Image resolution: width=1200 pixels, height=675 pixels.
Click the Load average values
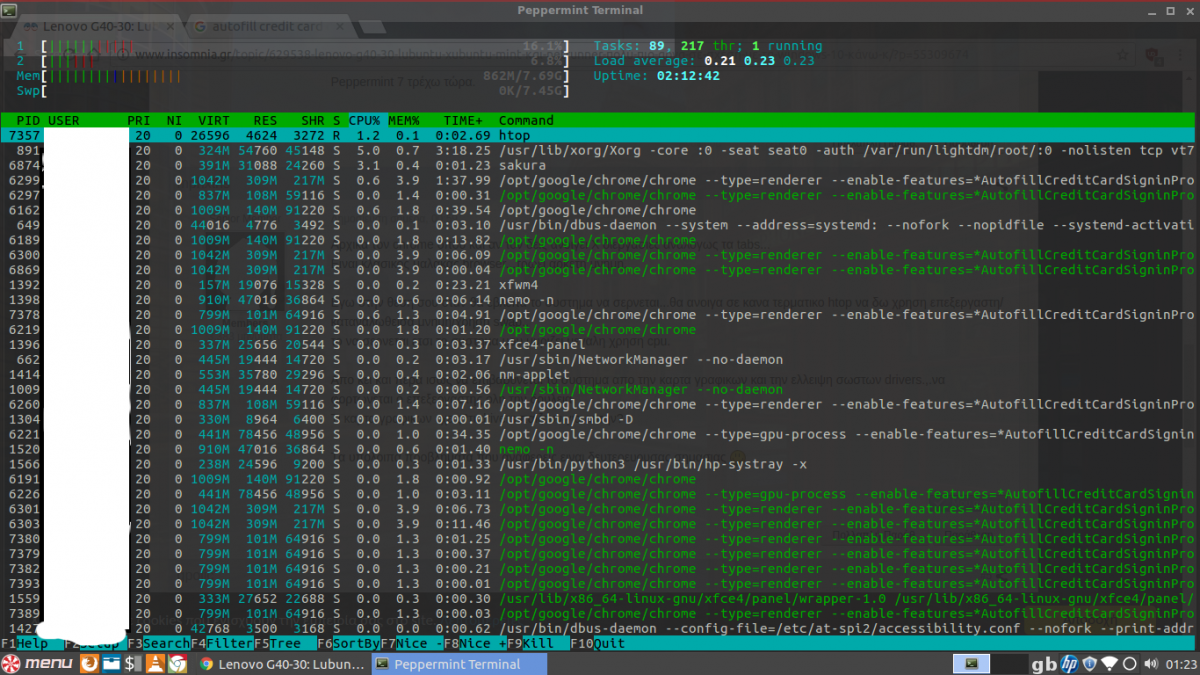[759, 61]
